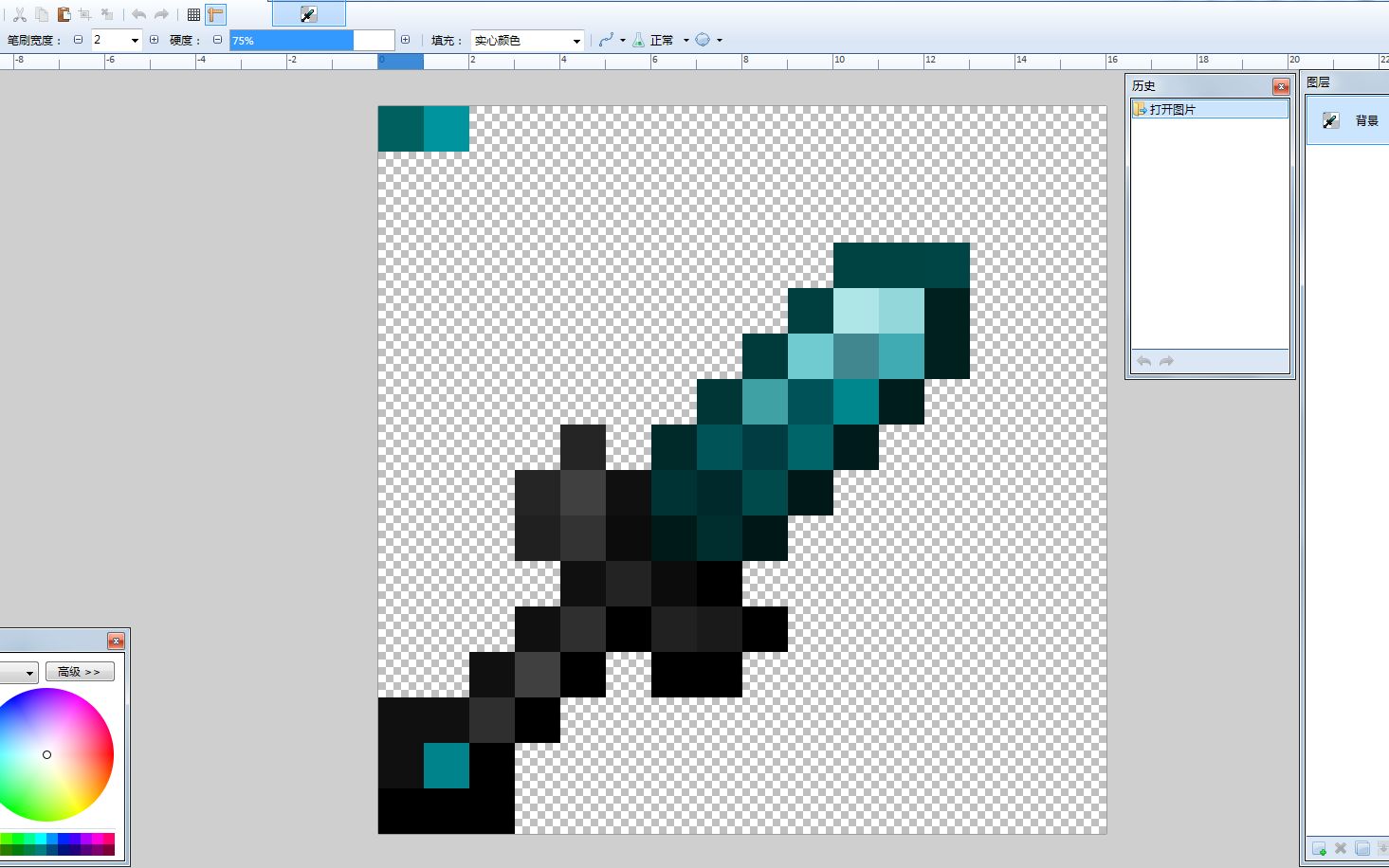
Task: Open the brush width dropdown
Action: click(x=135, y=41)
